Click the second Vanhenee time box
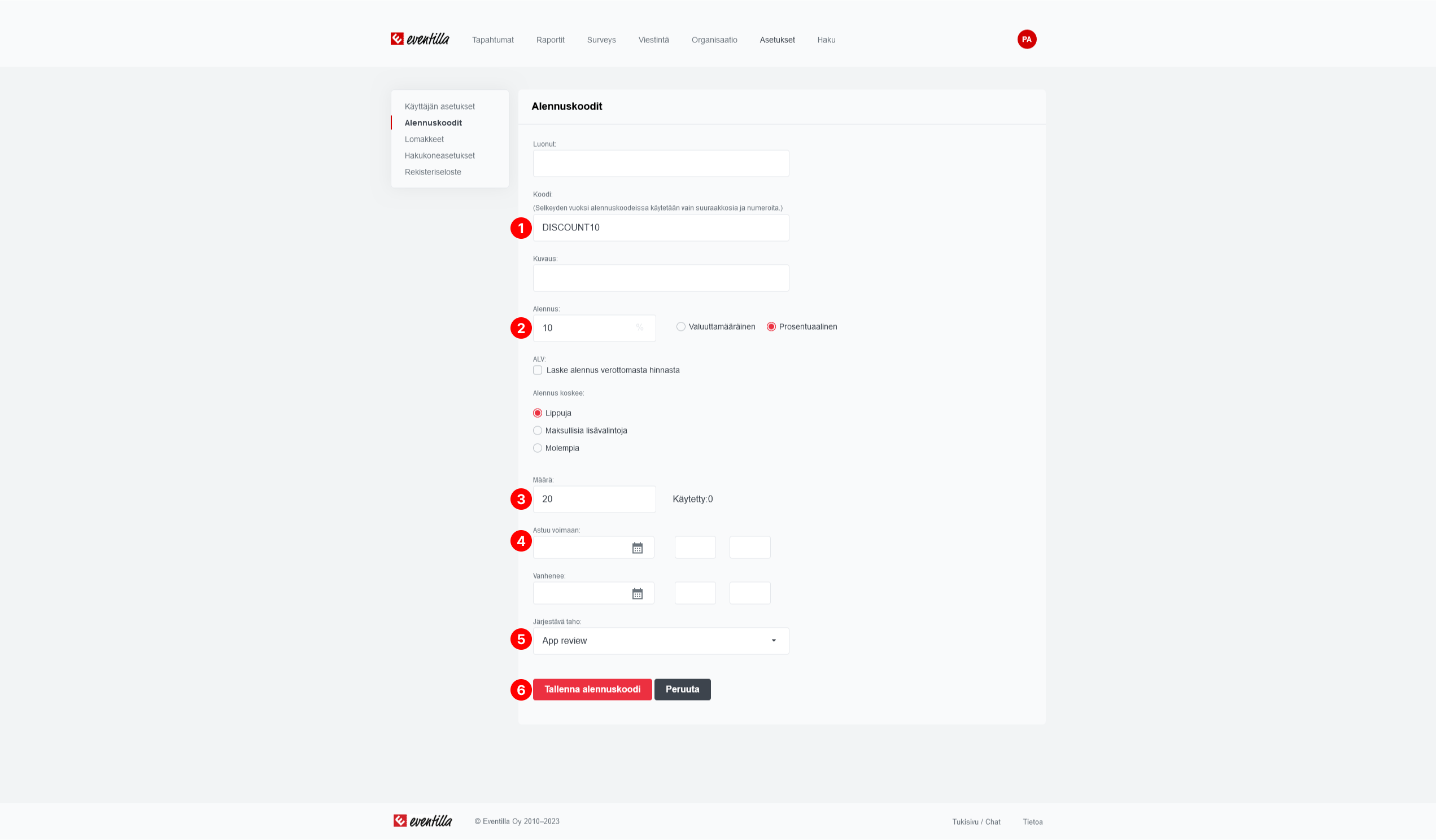The image size is (1436, 840). [750, 593]
